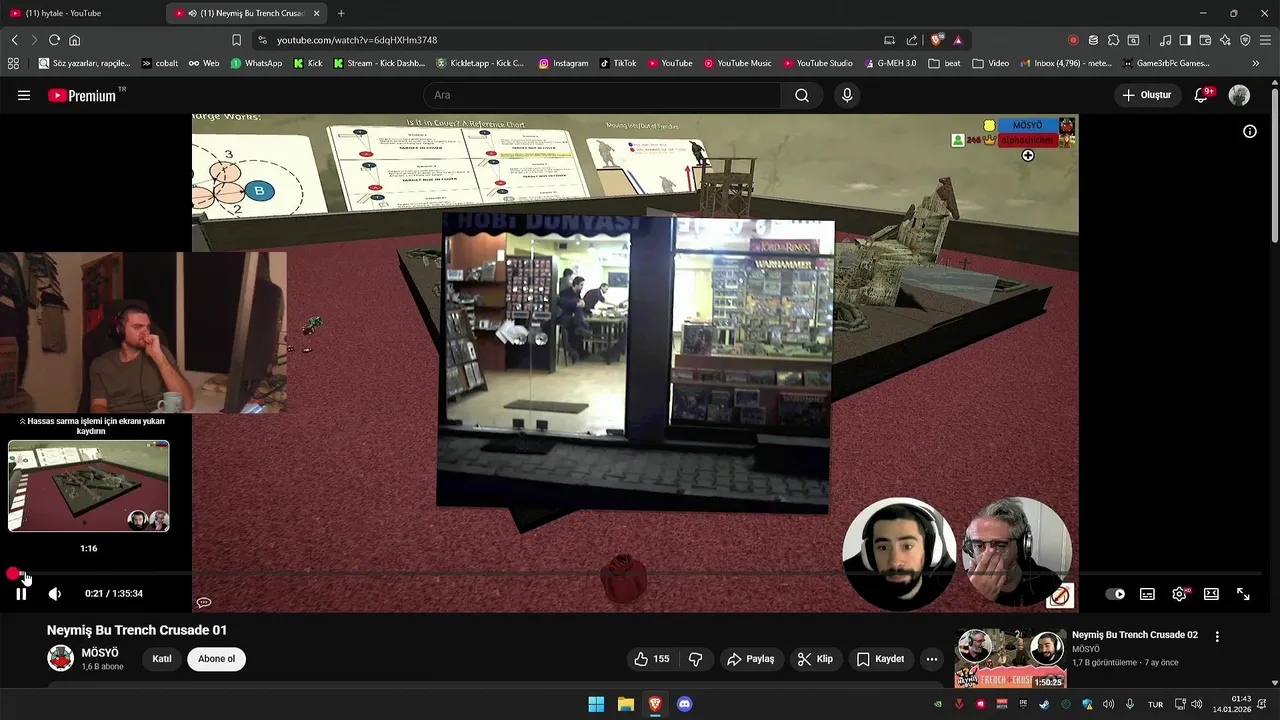This screenshot has height=720, width=1280.
Task: Open a new browser tab
Action: 341,13
